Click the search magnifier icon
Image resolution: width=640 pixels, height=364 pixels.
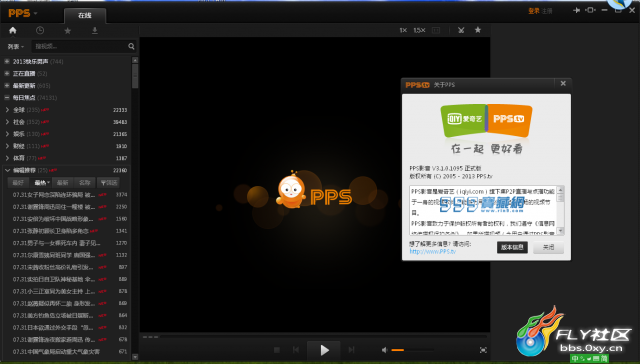[131, 46]
